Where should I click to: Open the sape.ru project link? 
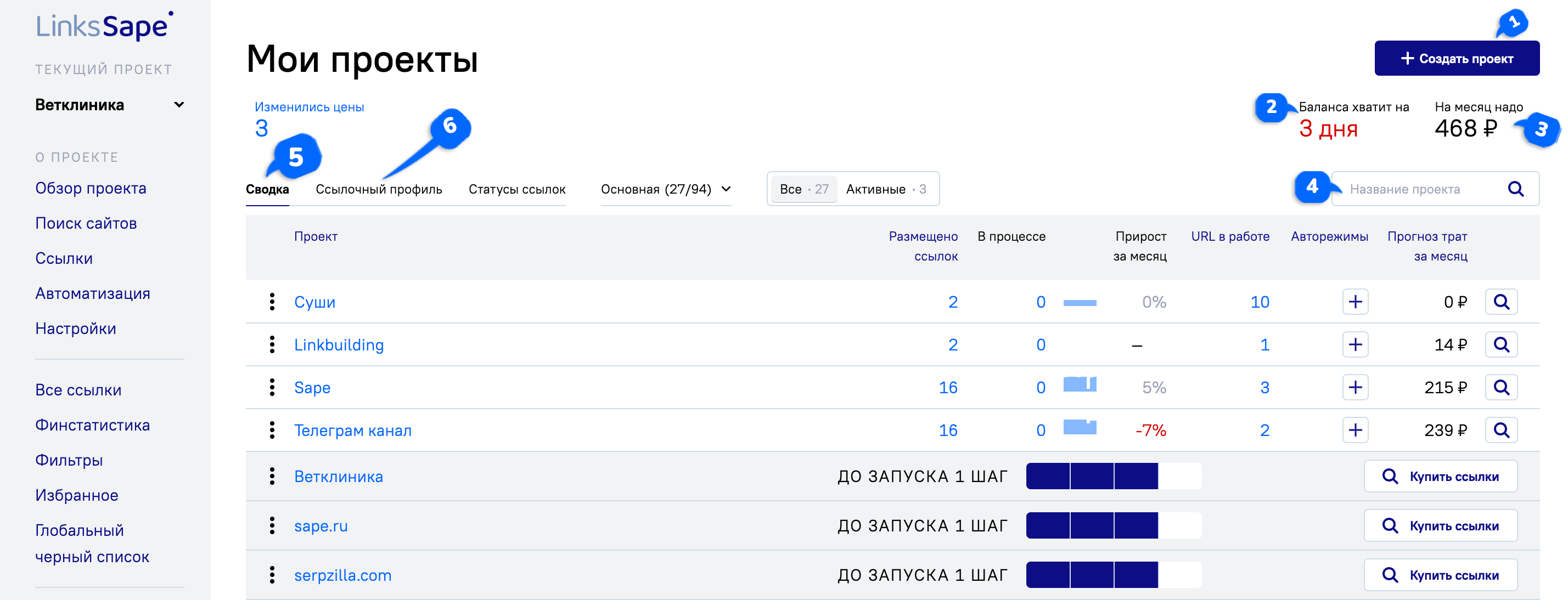pyautogui.click(x=321, y=526)
